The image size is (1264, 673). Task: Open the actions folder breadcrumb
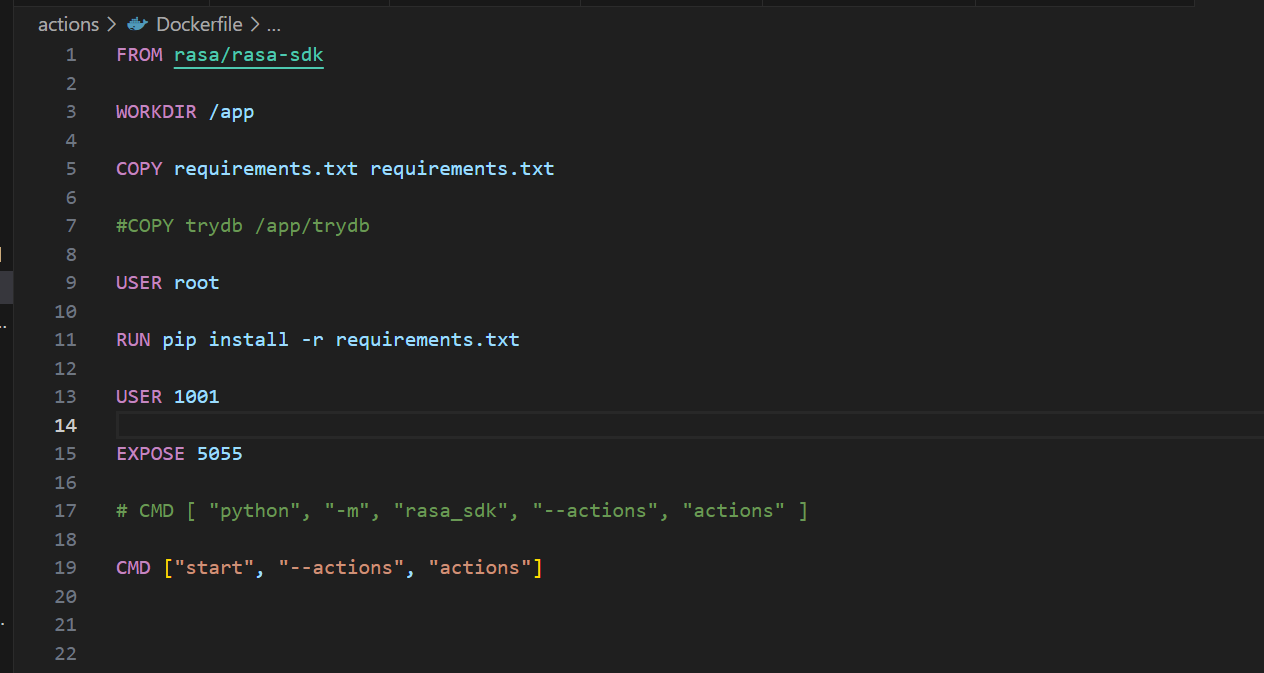[x=68, y=24]
